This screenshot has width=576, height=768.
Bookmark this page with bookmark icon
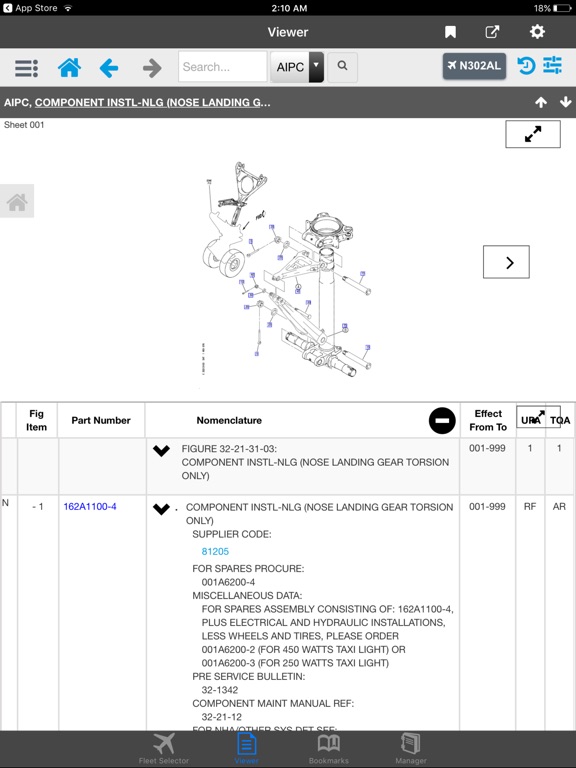click(450, 32)
